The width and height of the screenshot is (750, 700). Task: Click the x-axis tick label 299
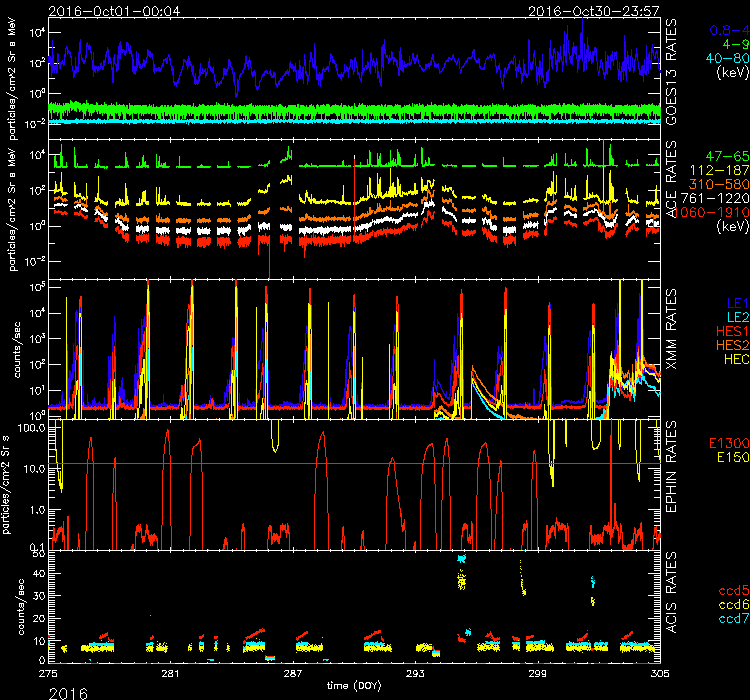538,674
